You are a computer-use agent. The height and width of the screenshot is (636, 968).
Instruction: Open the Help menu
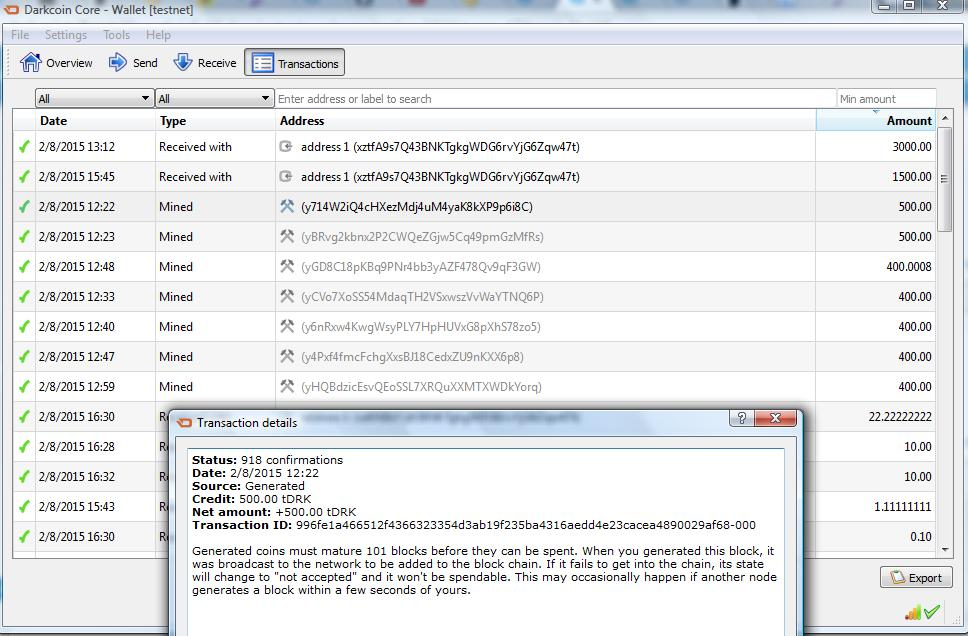click(158, 35)
